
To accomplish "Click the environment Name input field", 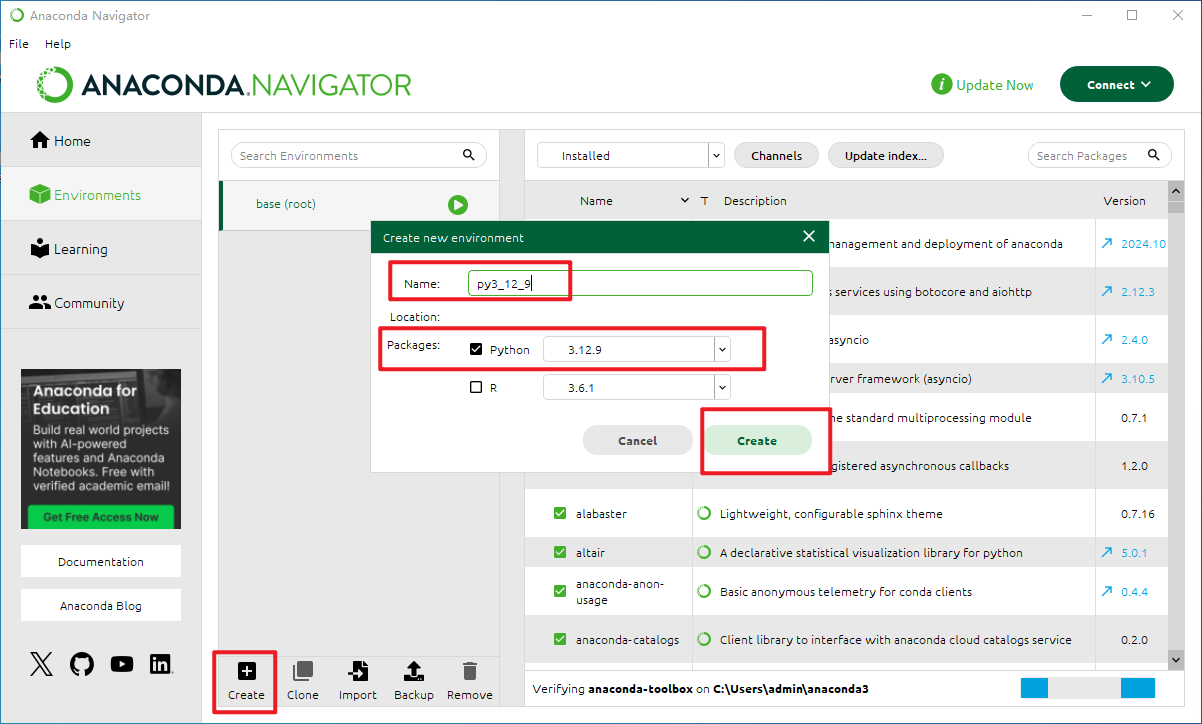I will coord(640,284).
